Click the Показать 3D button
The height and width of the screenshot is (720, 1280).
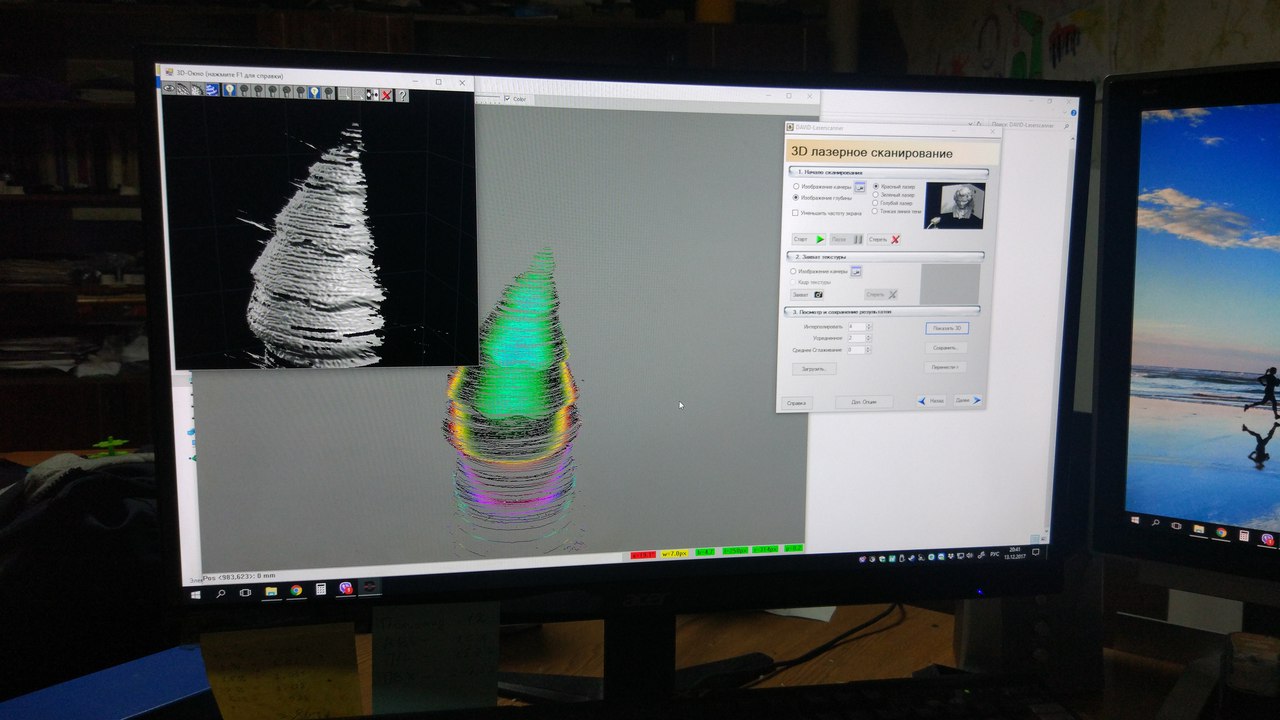tap(946, 328)
